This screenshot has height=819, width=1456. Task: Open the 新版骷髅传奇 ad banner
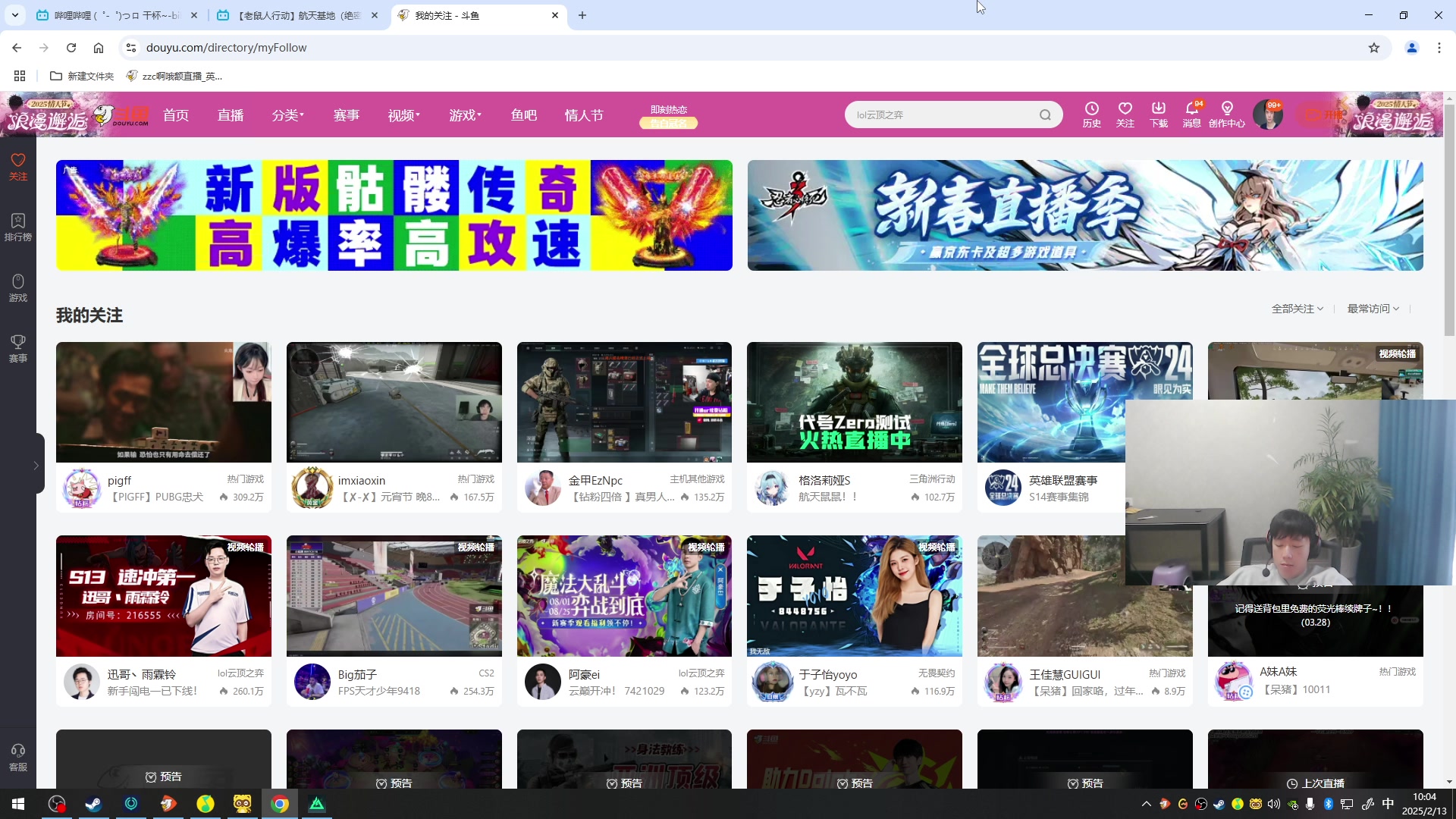394,215
